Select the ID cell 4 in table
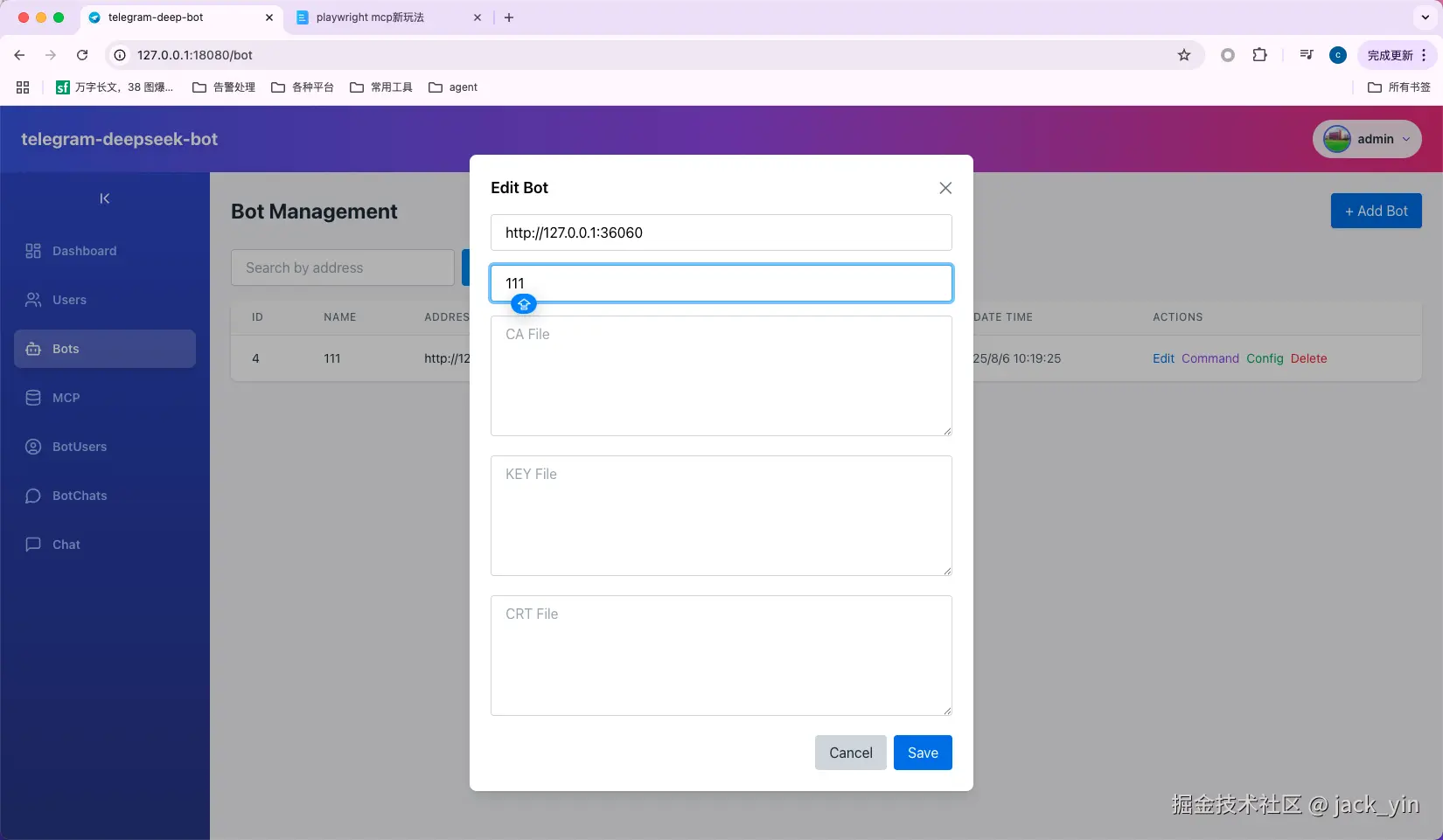The height and width of the screenshot is (840, 1443). [x=255, y=358]
